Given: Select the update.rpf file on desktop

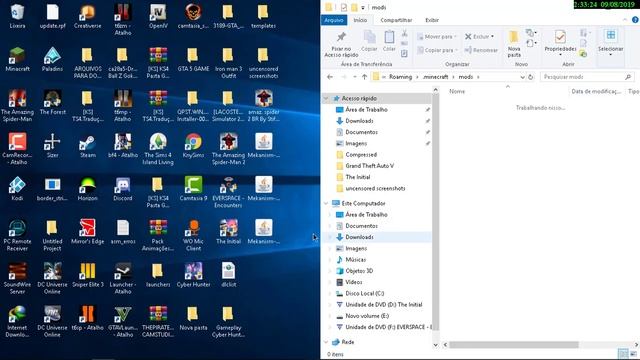Looking at the screenshot, I should click(x=52, y=16).
